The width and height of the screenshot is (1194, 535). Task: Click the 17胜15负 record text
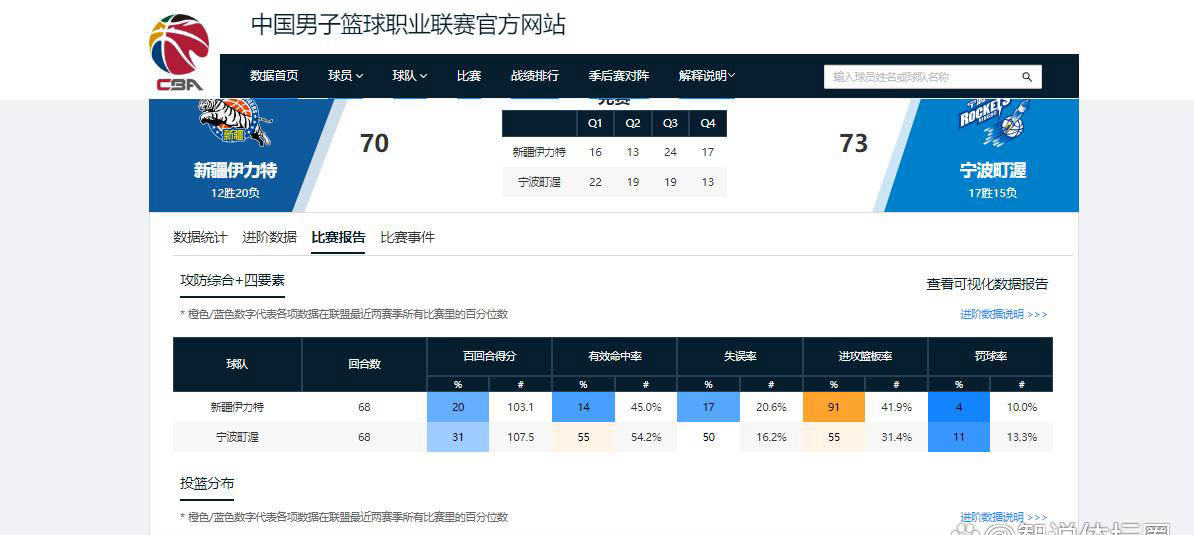(993, 193)
